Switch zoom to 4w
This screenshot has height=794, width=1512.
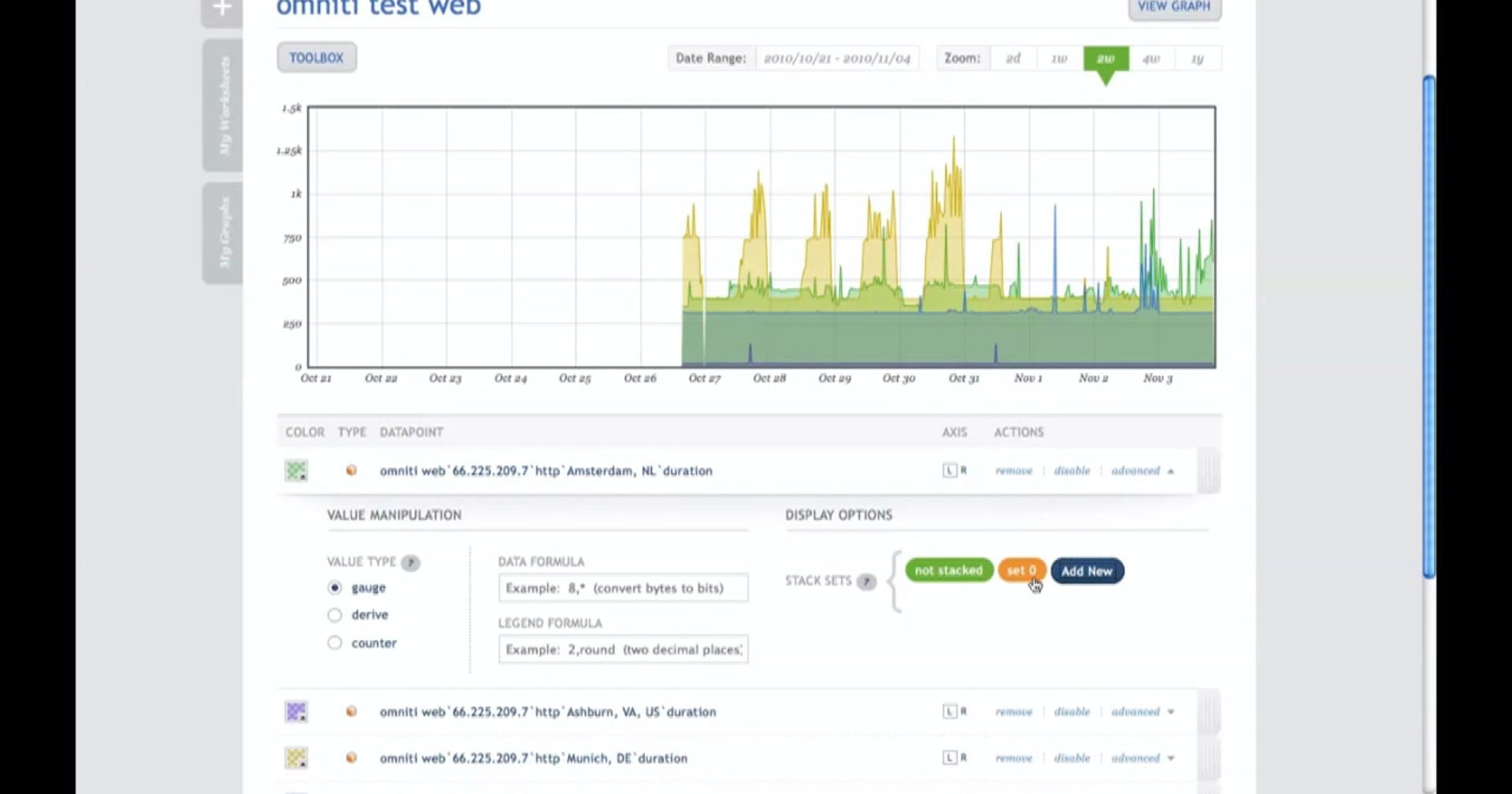coord(1151,58)
